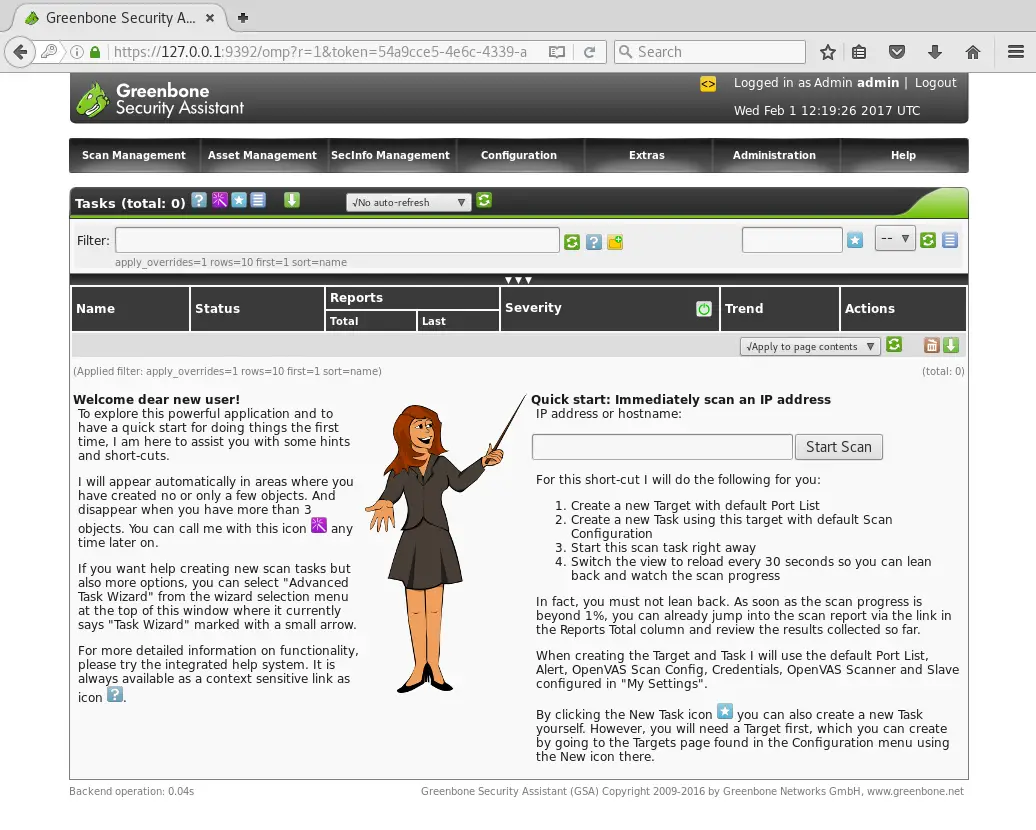This screenshot has width=1036, height=830.
Task: Sort by Reports Last column header
Action: tap(434, 321)
